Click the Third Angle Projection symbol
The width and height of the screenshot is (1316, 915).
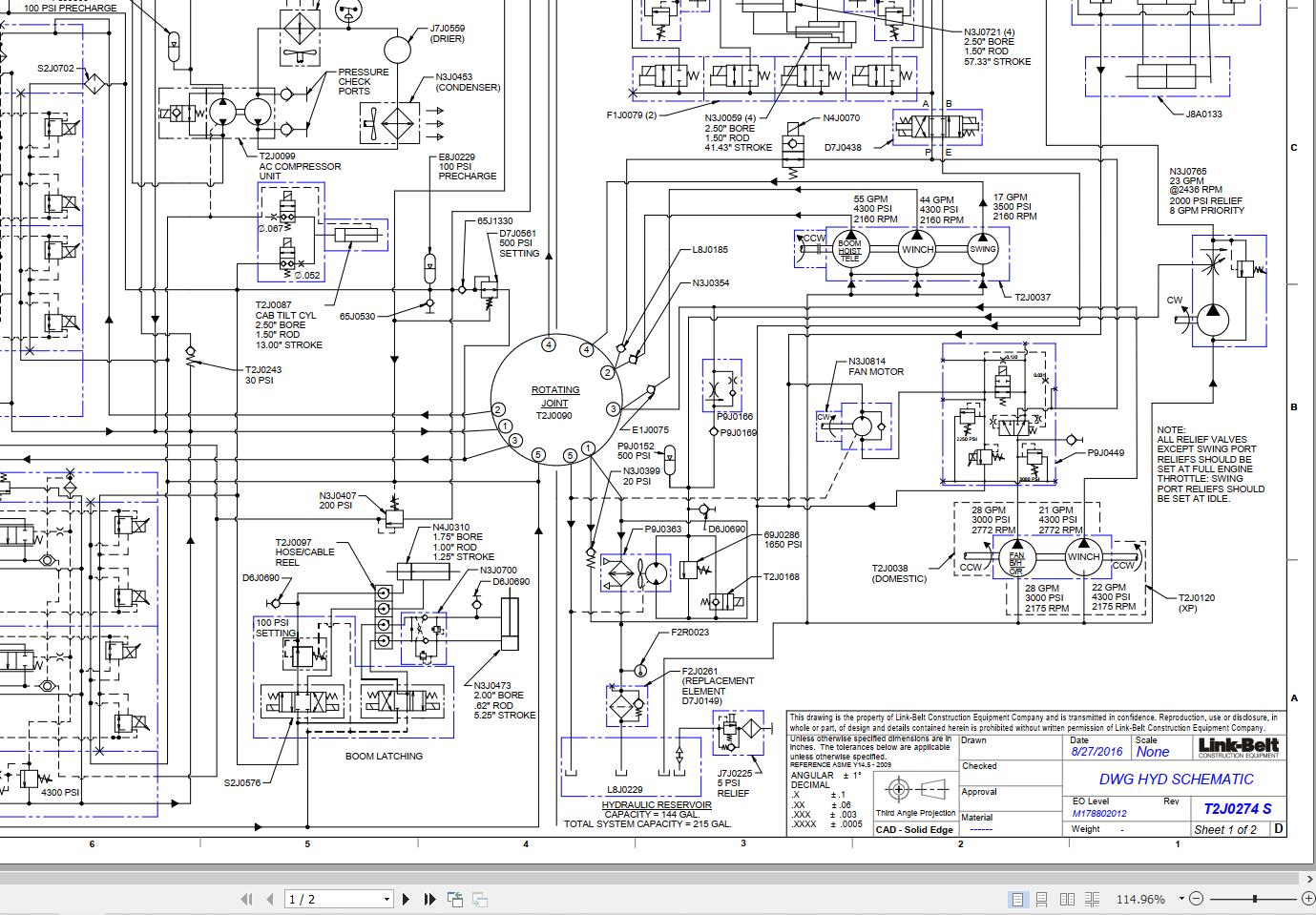[915, 790]
